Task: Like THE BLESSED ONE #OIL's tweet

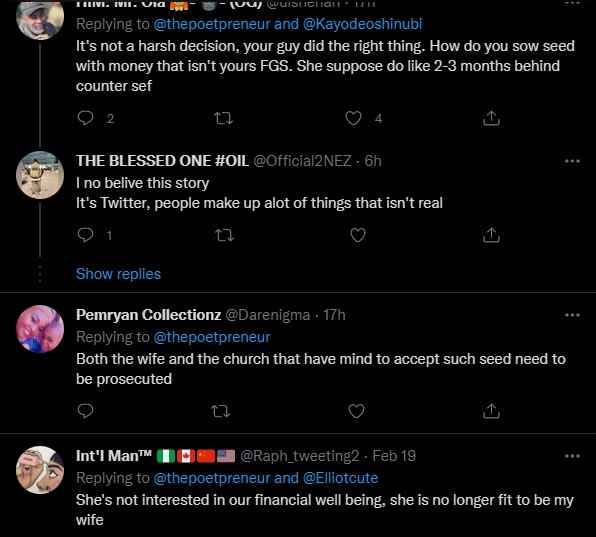Action: pos(358,235)
